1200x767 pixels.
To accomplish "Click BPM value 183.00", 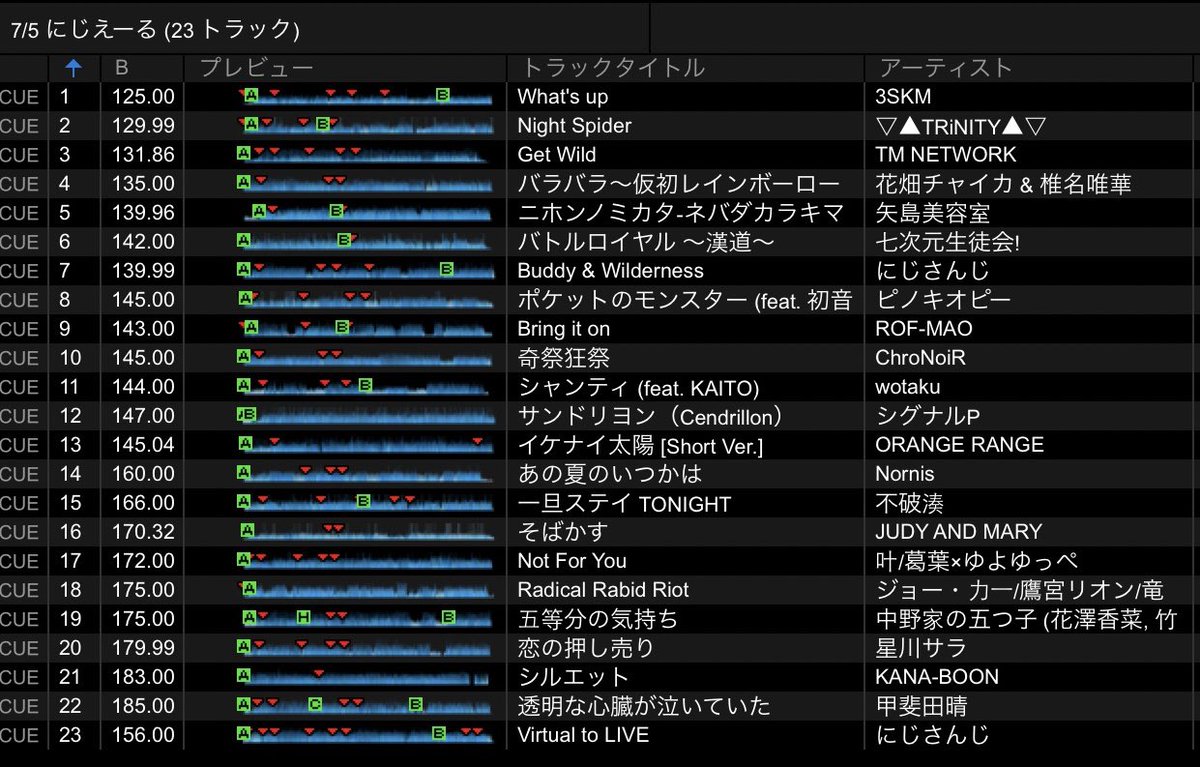I will tap(145, 677).
